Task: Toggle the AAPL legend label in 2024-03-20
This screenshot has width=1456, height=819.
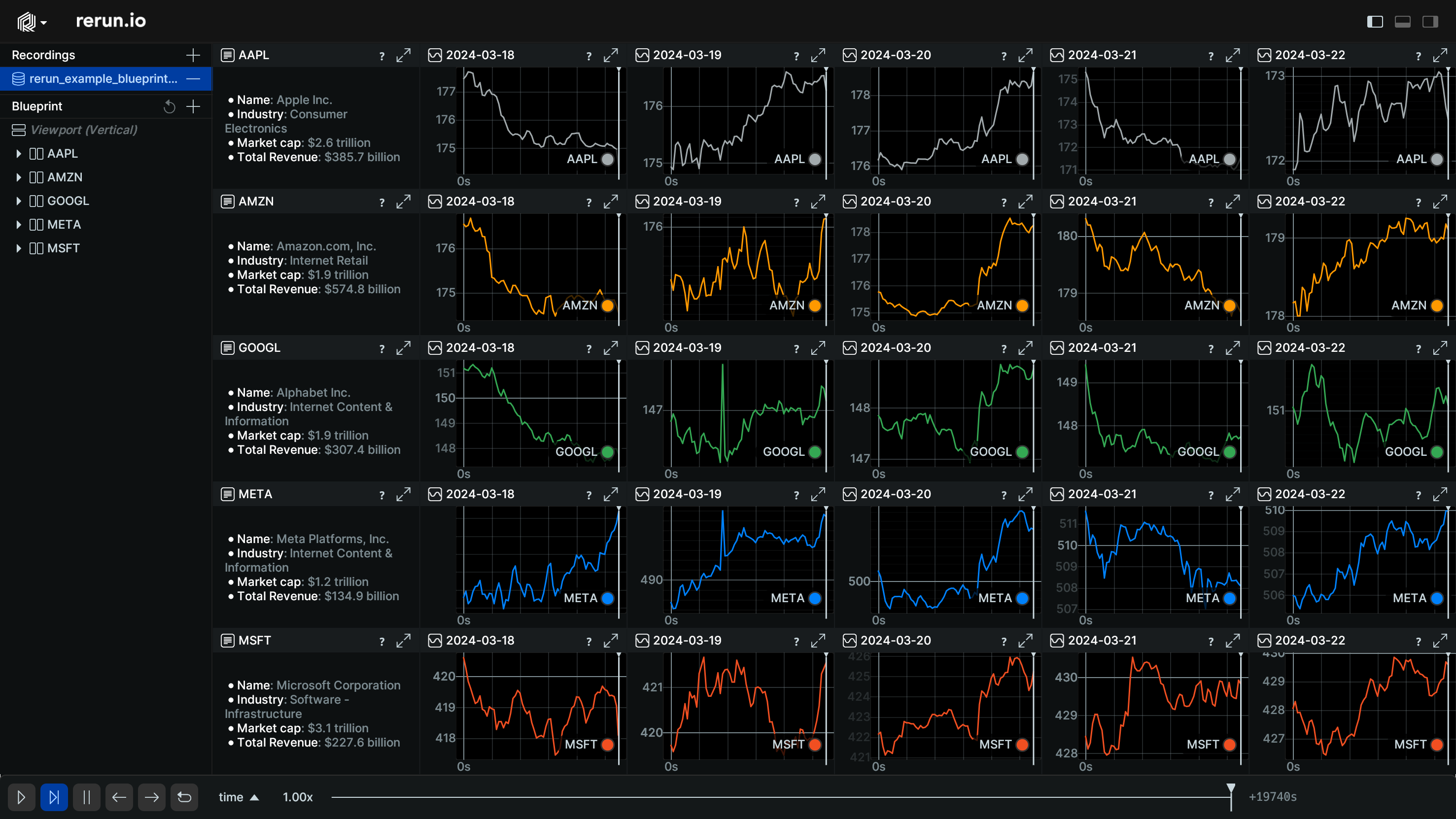Action: [996, 159]
